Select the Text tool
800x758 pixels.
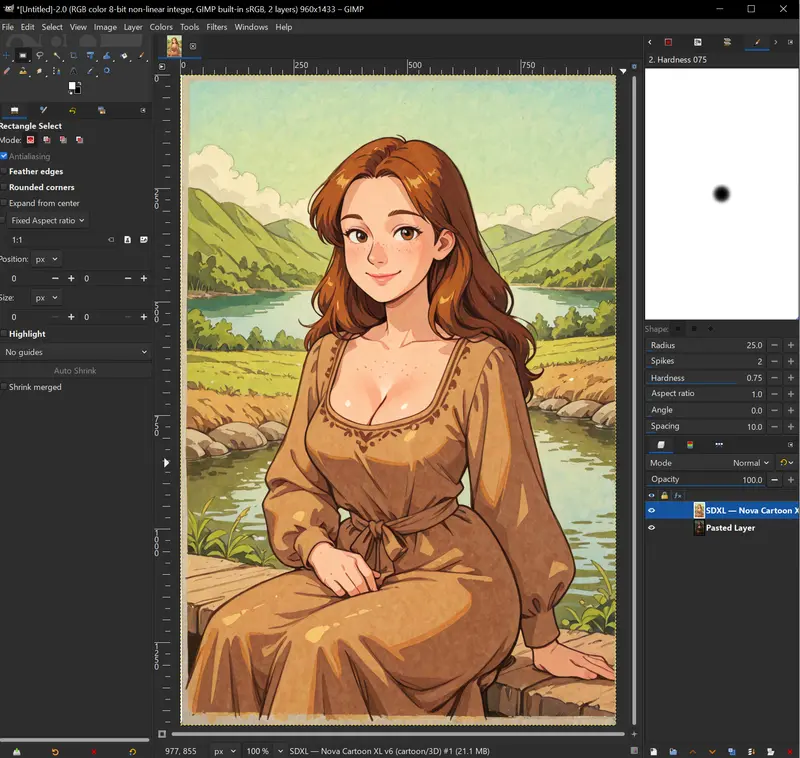point(73,71)
